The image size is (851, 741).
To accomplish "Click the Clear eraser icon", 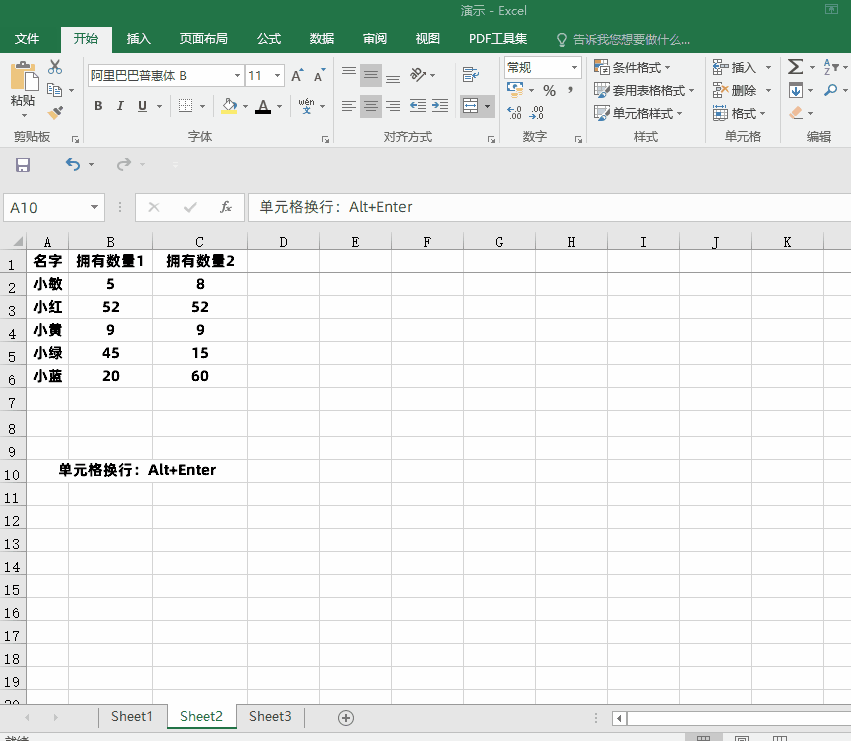I will tap(796, 113).
